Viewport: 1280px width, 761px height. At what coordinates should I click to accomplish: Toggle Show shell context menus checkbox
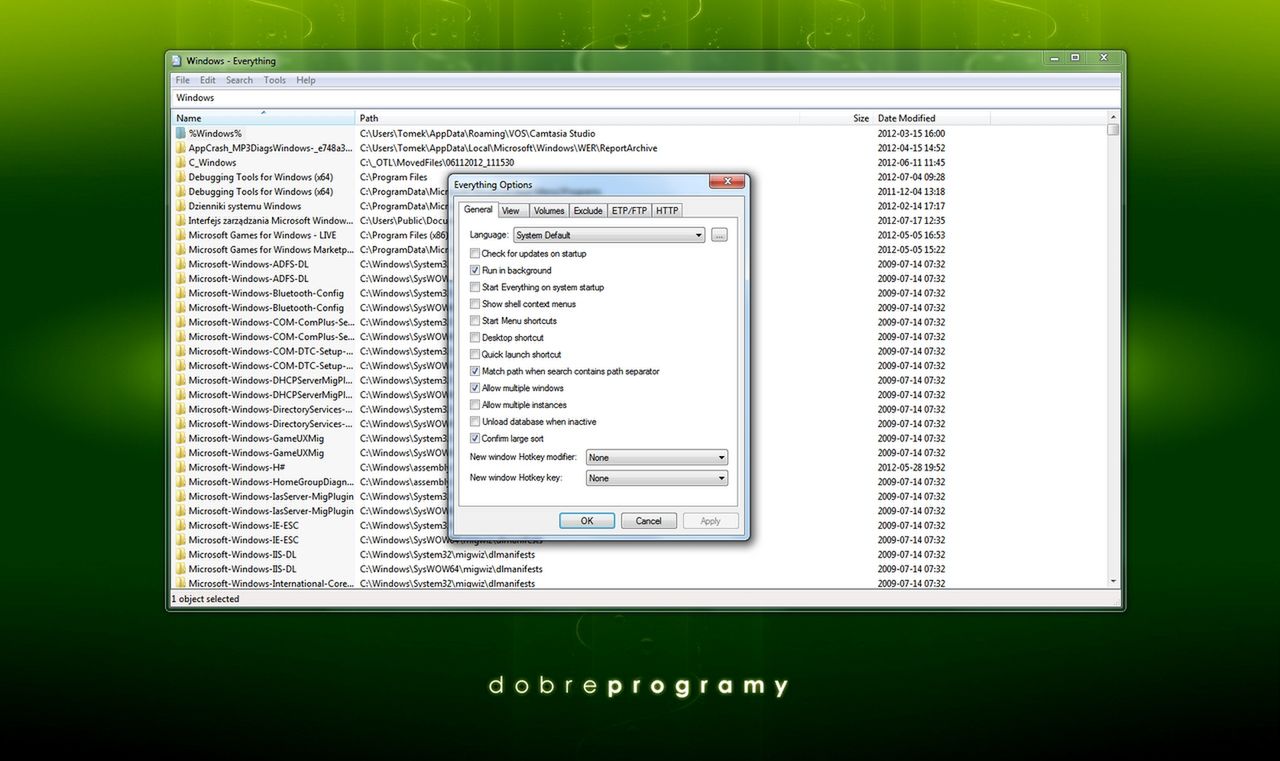click(475, 304)
